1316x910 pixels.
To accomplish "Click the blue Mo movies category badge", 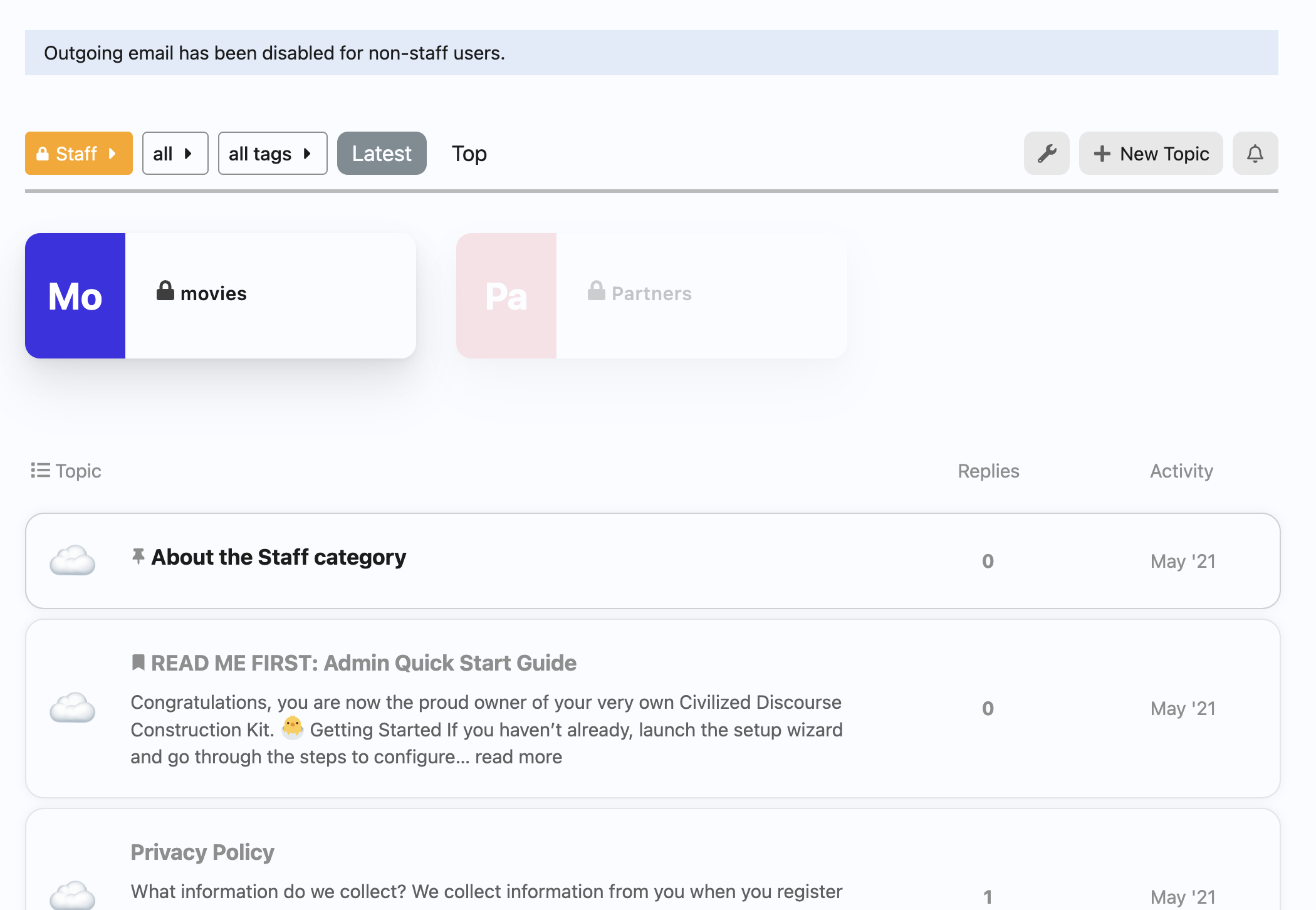I will pos(75,296).
